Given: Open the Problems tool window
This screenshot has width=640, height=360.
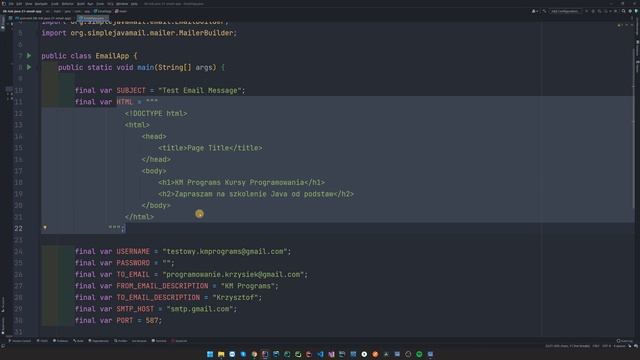Looking at the screenshot, I should (60, 341).
